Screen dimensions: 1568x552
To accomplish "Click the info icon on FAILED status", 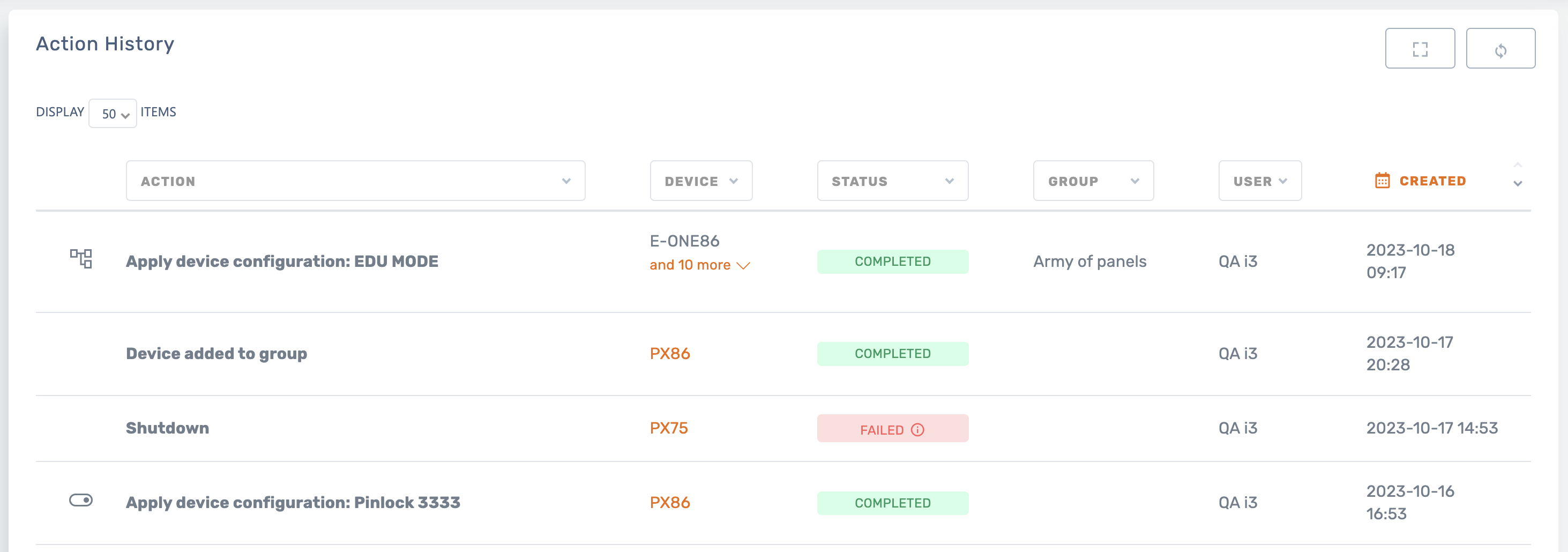I will click(x=917, y=430).
